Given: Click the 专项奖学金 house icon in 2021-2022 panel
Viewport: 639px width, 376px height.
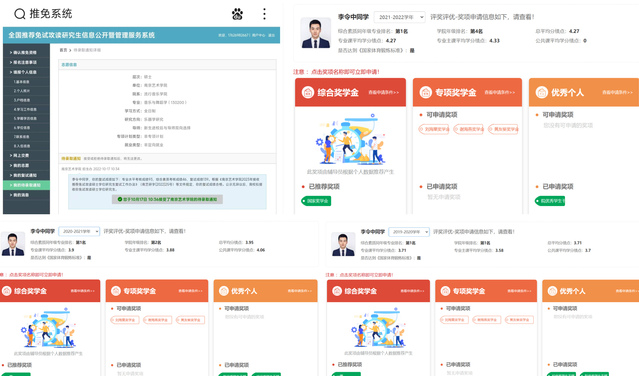Looking at the screenshot, I should 425,92.
